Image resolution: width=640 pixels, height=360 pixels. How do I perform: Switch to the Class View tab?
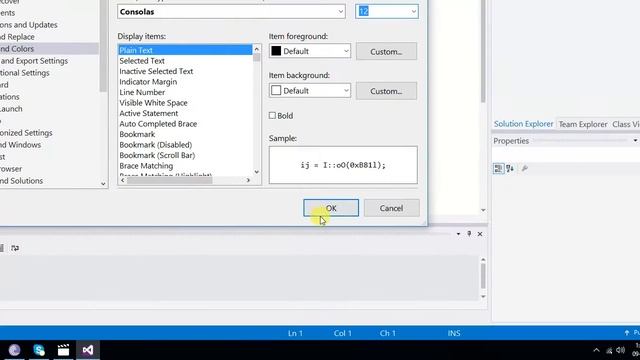(x=626, y=124)
